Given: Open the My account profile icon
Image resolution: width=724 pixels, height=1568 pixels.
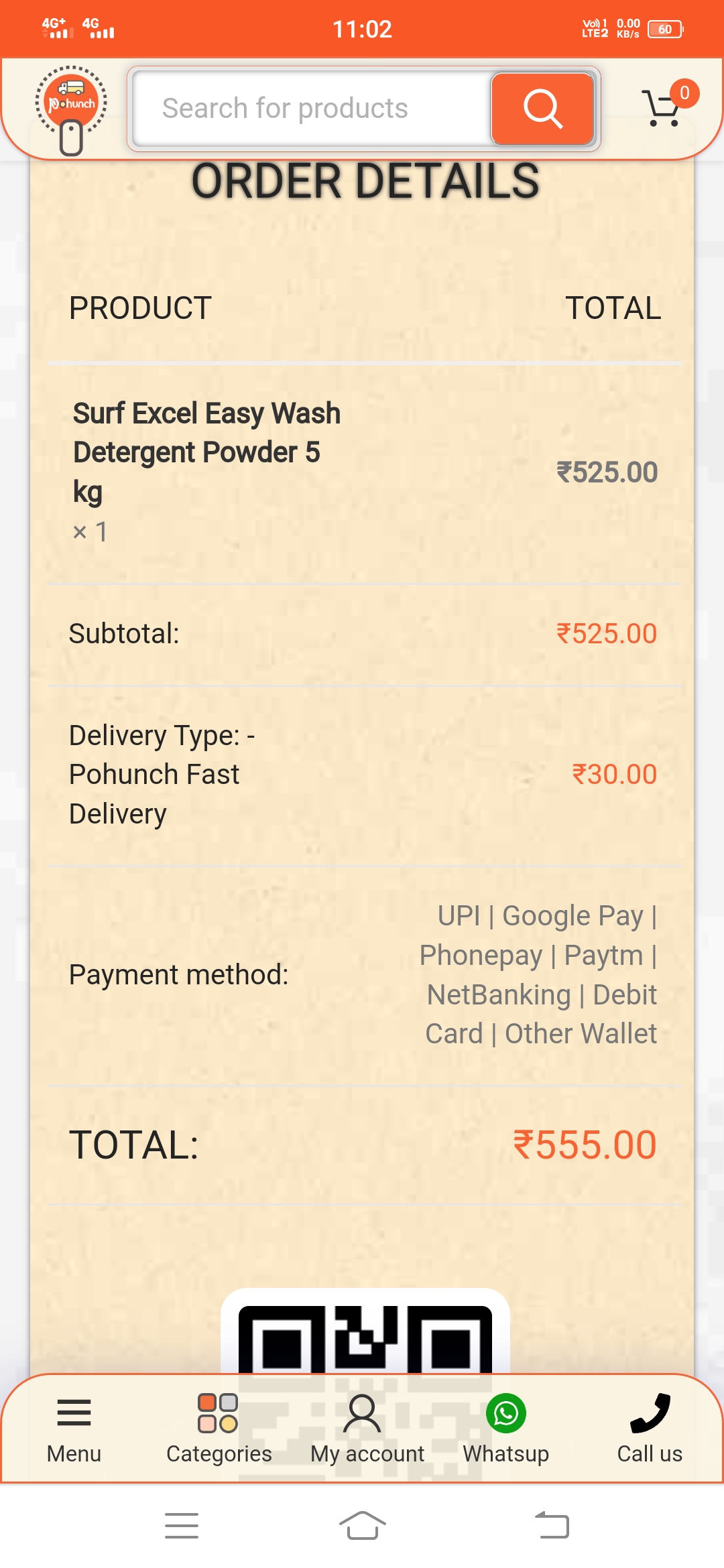Looking at the screenshot, I should [362, 1413].
